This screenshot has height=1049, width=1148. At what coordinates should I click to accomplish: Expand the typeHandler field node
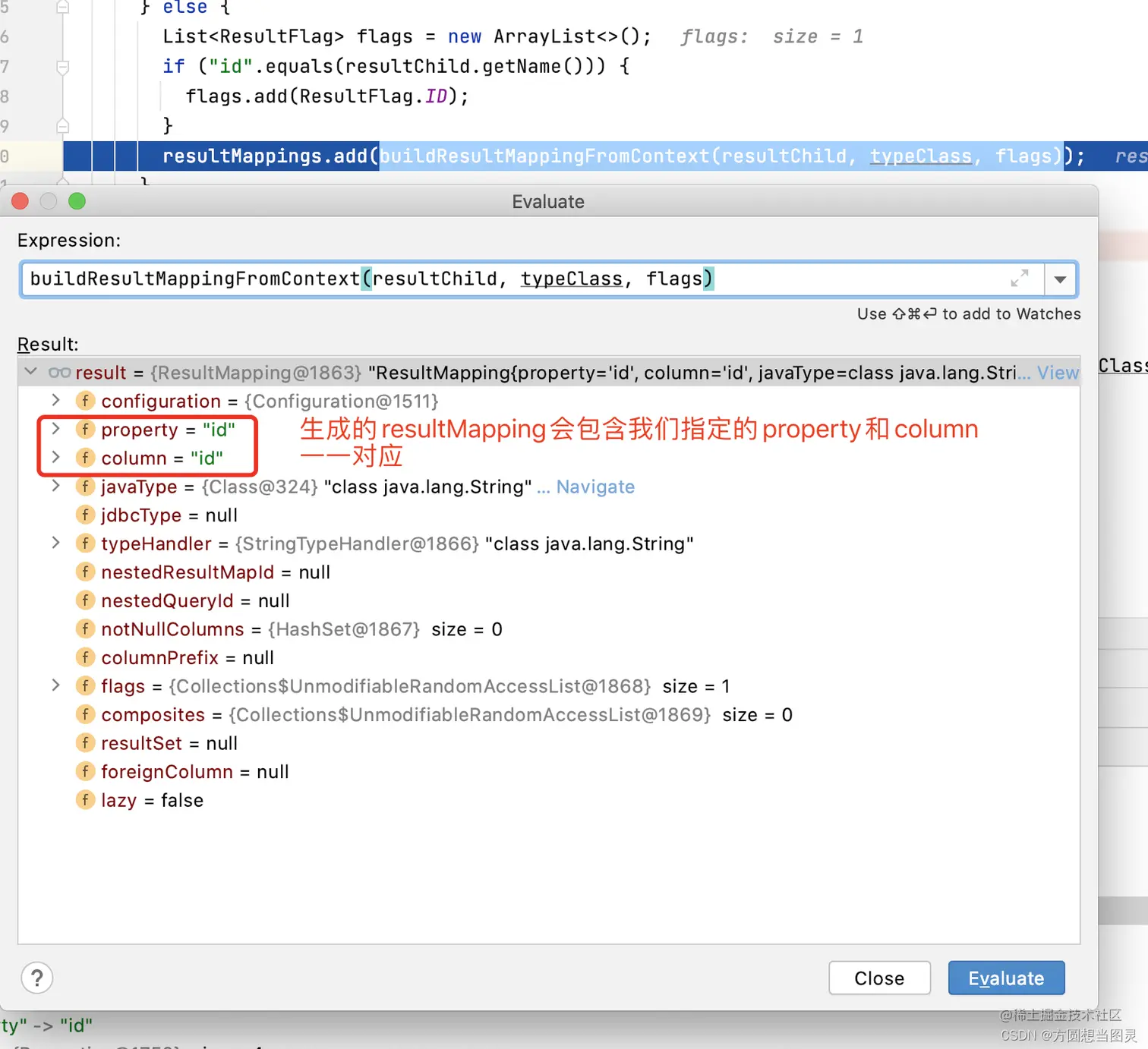coord(55,543)
